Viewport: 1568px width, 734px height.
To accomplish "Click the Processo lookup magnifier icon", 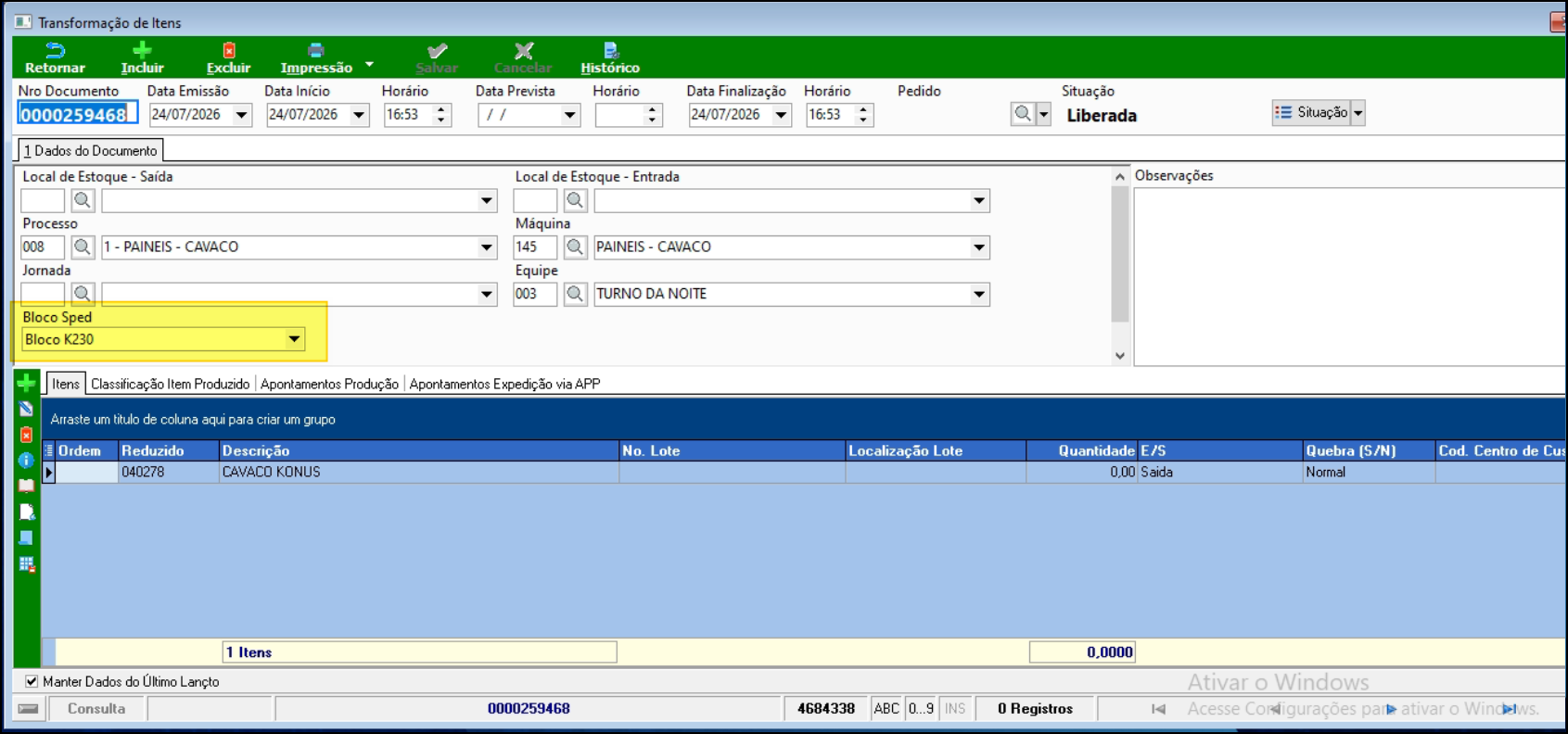I will coord(83,247).
